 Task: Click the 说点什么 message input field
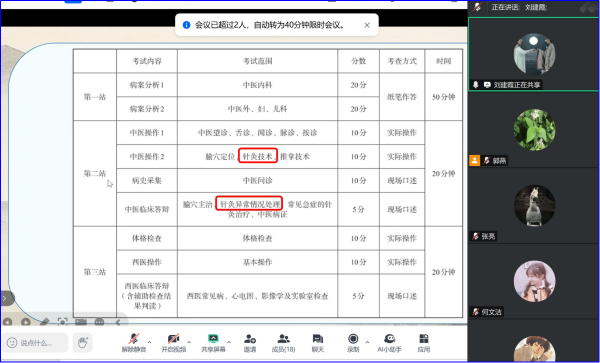coord(36,343)
